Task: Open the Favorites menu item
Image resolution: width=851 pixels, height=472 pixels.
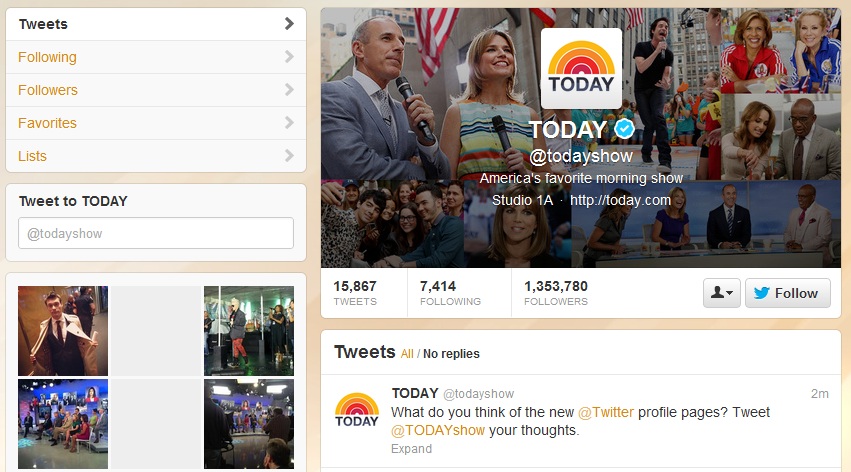Action: (156, 123)
